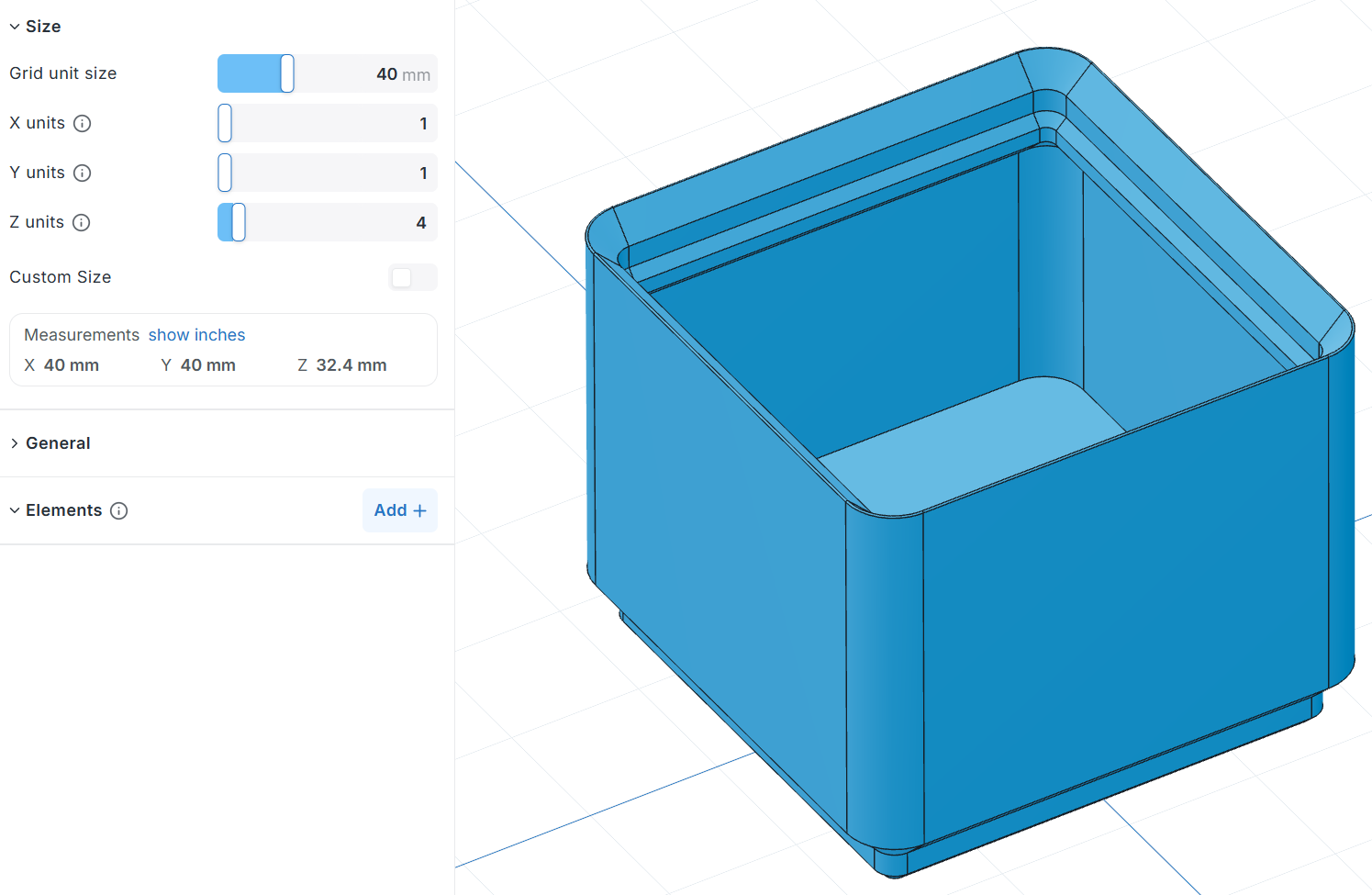Viewport: 1372px width, 895px height.
Task: Click the X 40 mm measurement
Action: click(x=61, y=365)
